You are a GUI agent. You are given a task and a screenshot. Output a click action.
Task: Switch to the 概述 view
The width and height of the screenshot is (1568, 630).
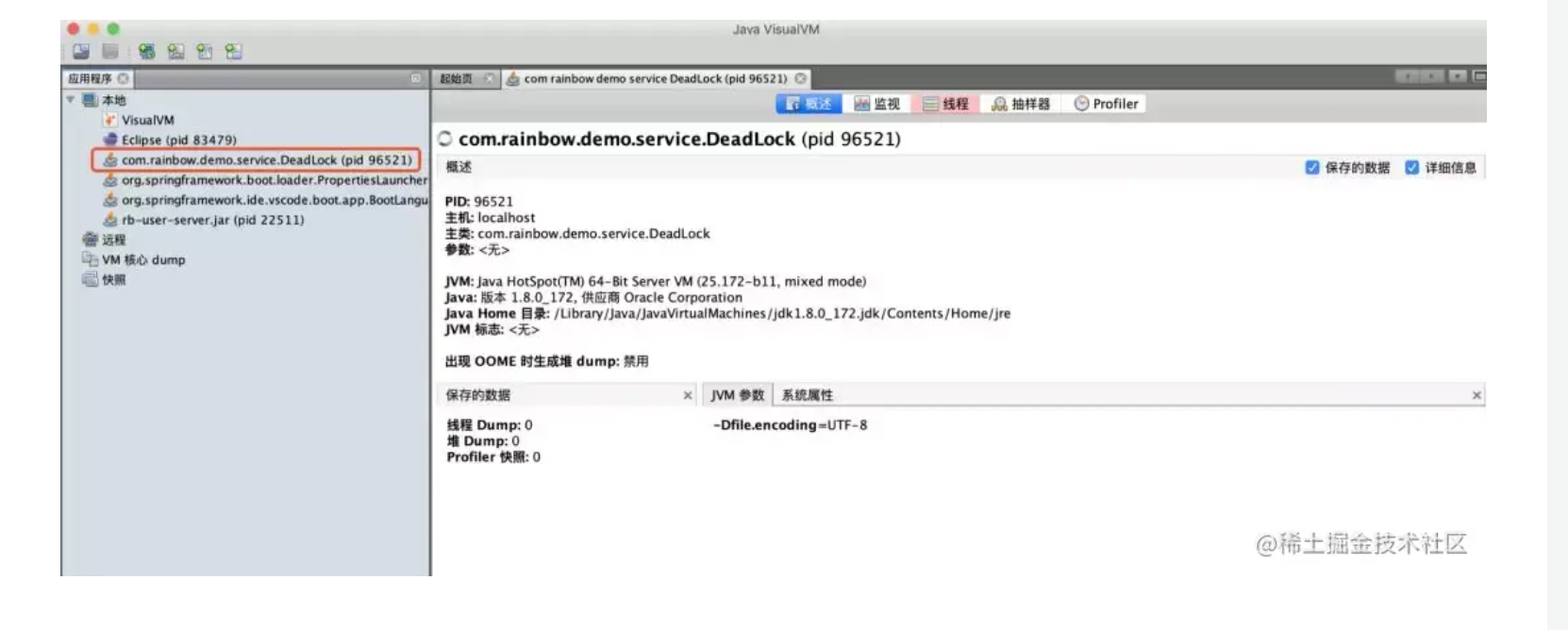pyautogui.click(x=809, y=104)
